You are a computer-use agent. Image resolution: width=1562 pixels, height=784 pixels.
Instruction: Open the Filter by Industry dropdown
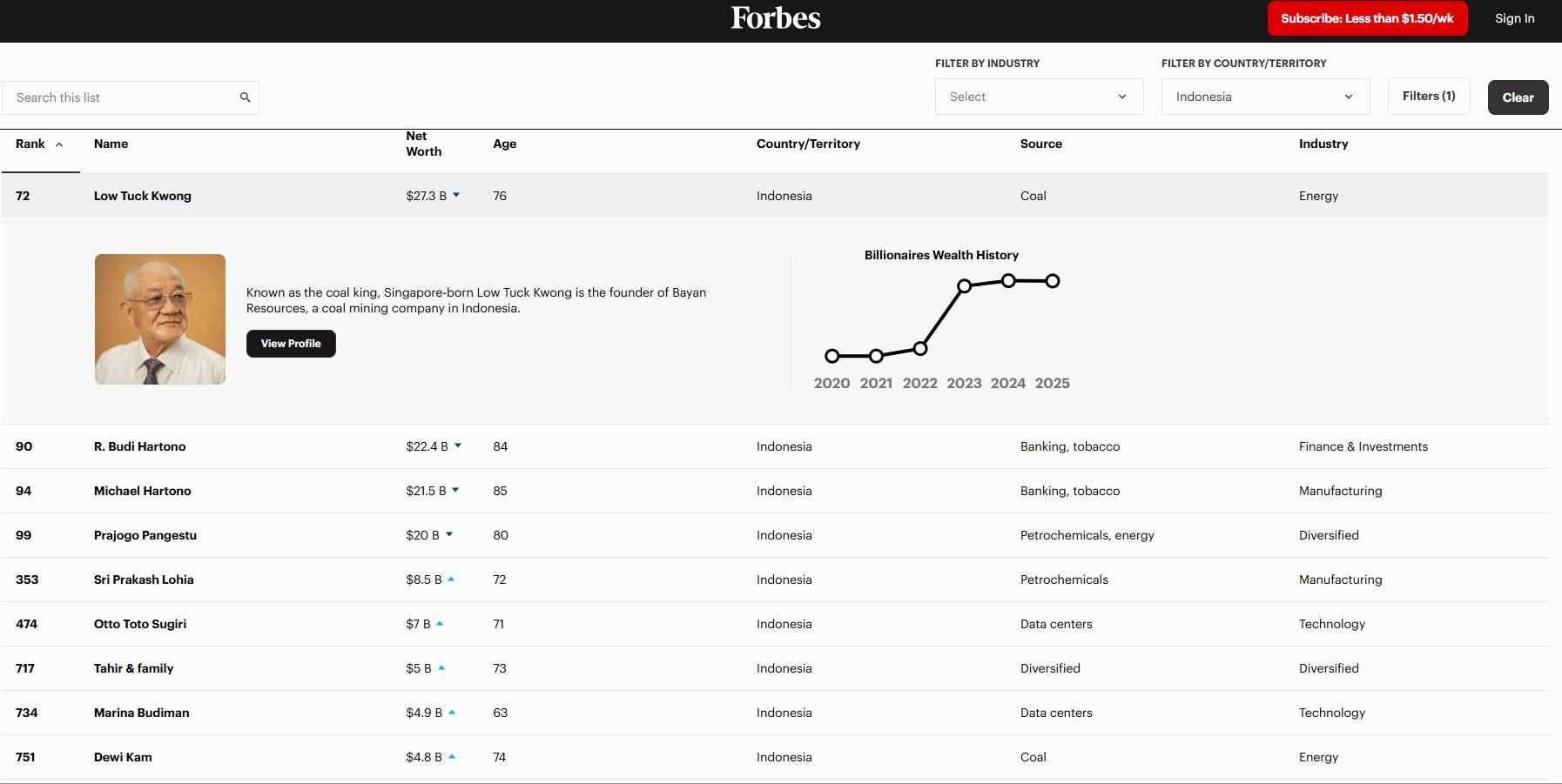(1039, 97)
